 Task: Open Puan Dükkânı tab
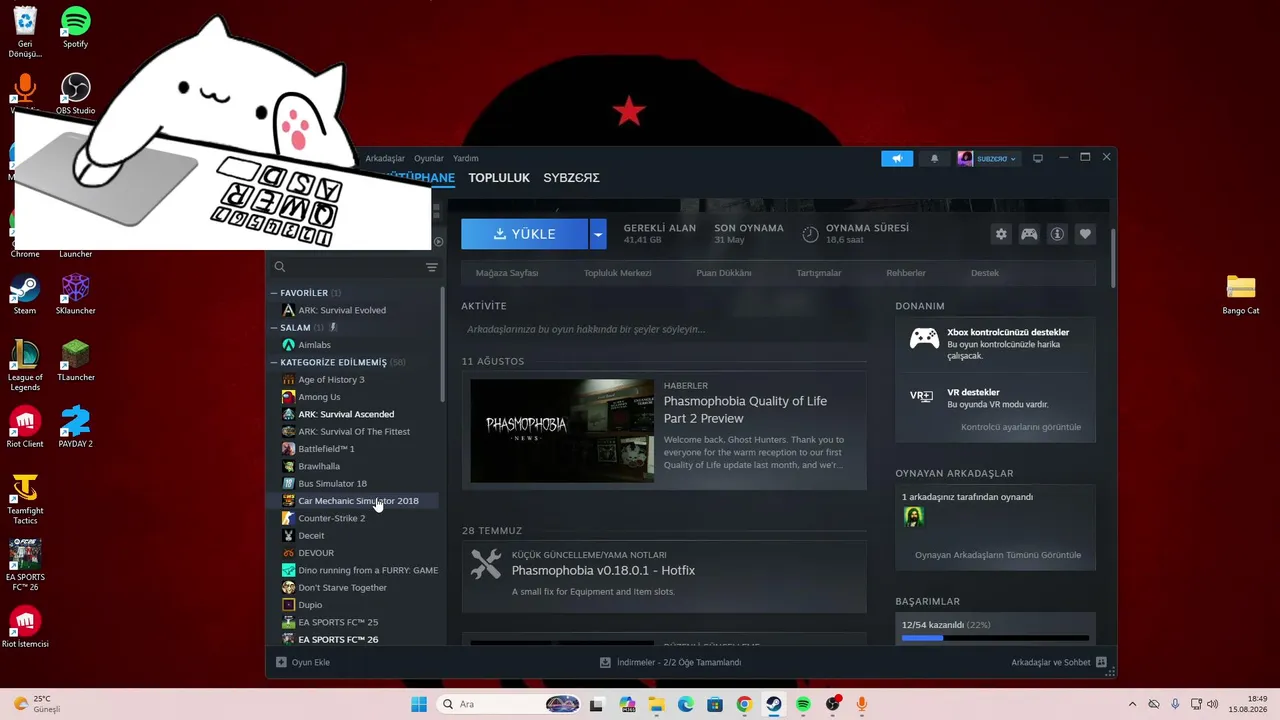(724, 273)
